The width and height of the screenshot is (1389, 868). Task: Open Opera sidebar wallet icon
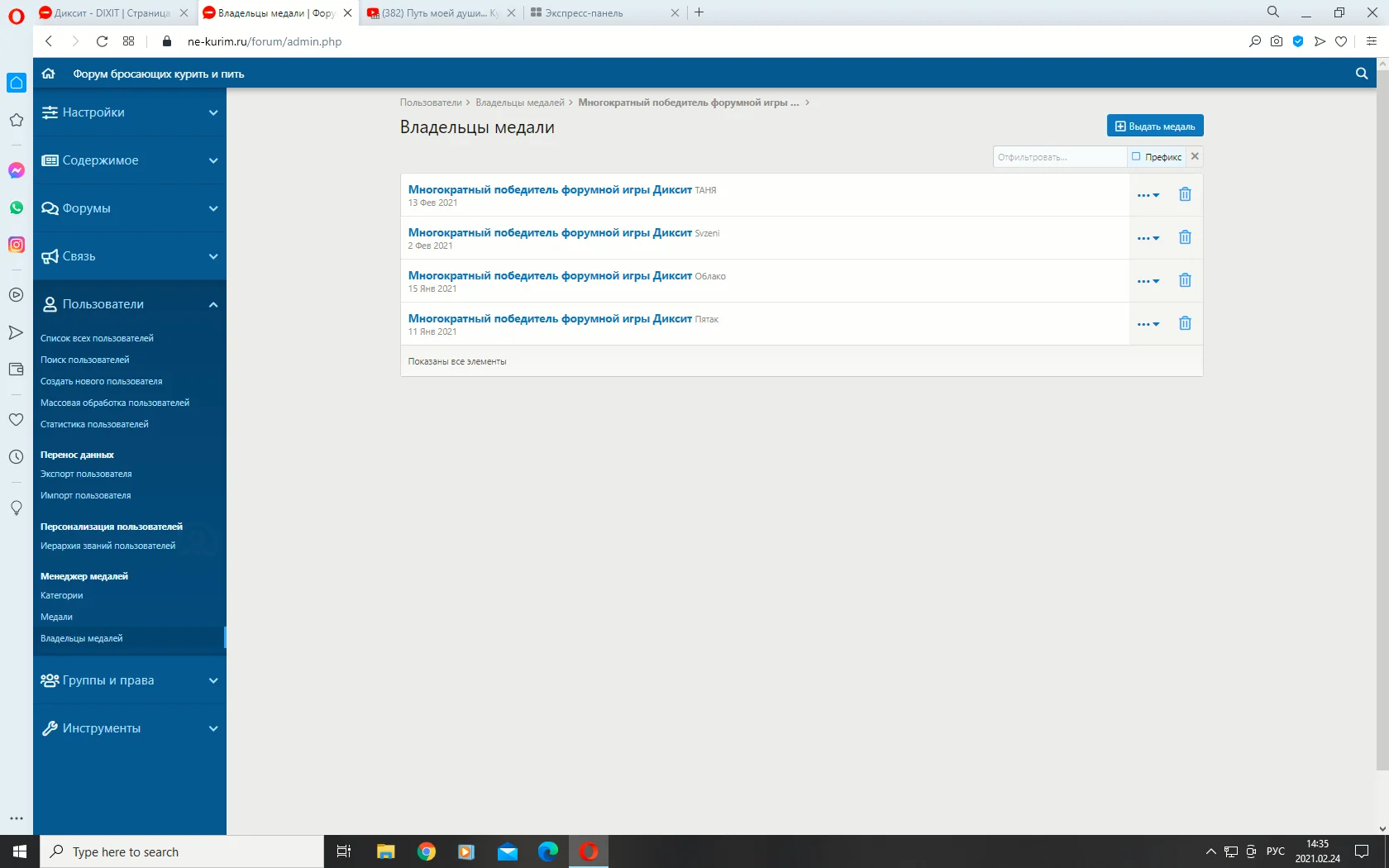(17, 370)
